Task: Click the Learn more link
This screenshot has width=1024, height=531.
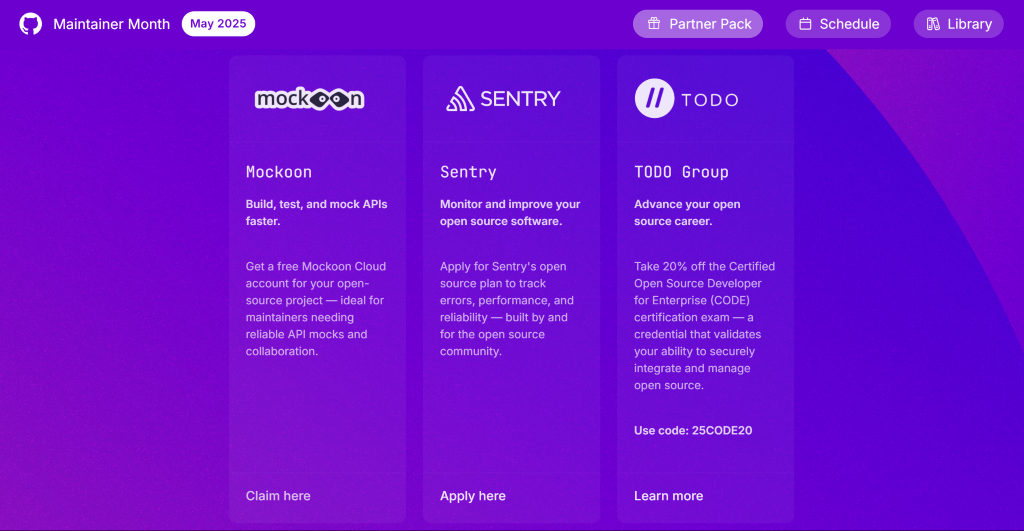Action: pos(668,496)
